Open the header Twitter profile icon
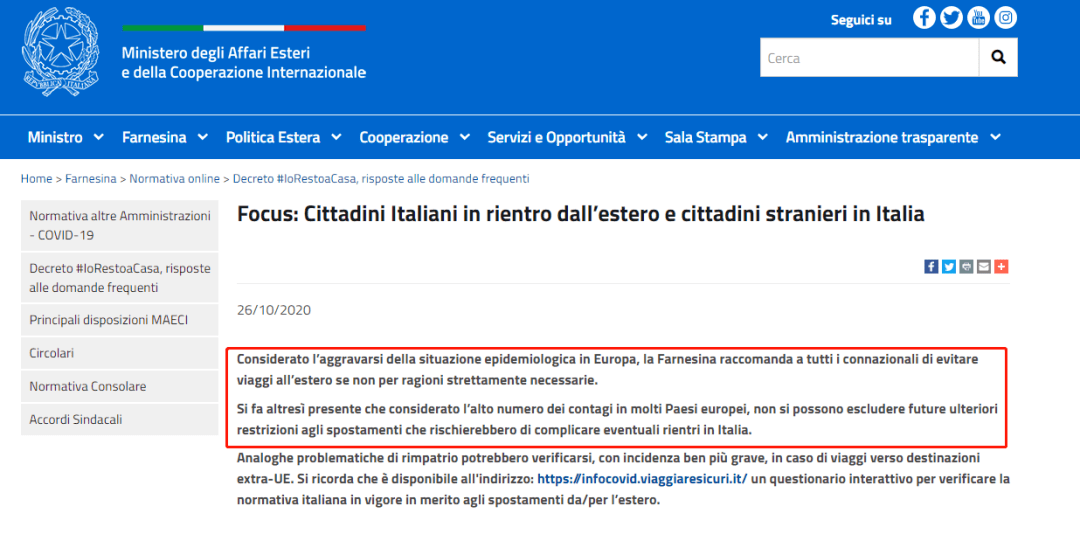The image size is (1080, 534). pyautogui.click(x=951, y=18)
